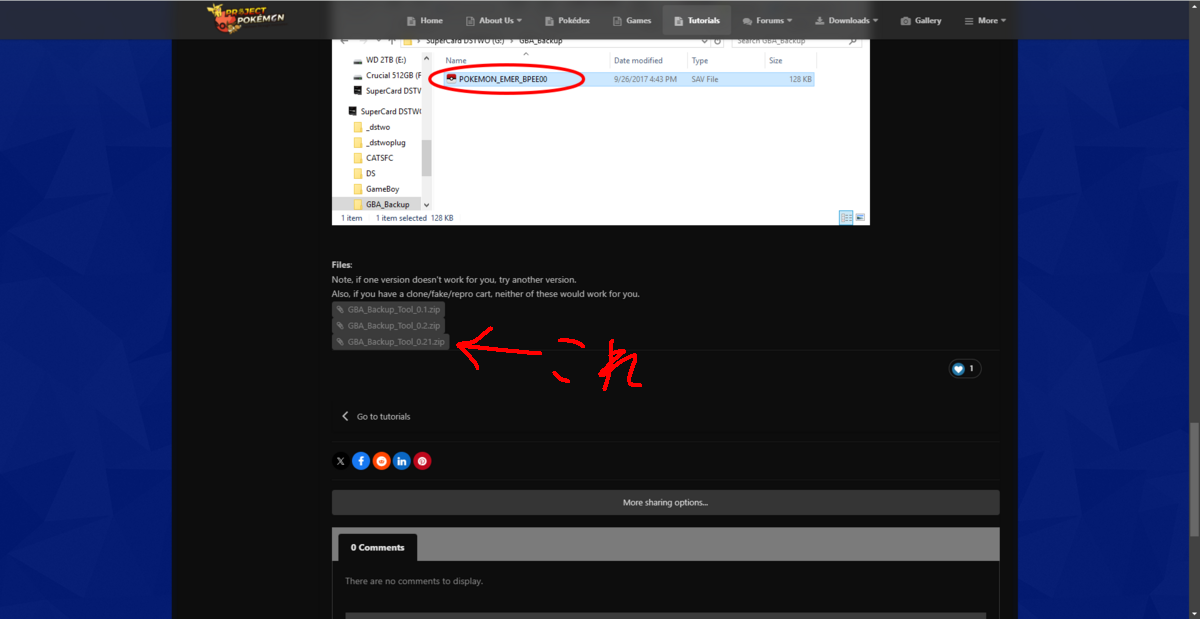Select Crucial 512GB drive in tree

point(387,76)
